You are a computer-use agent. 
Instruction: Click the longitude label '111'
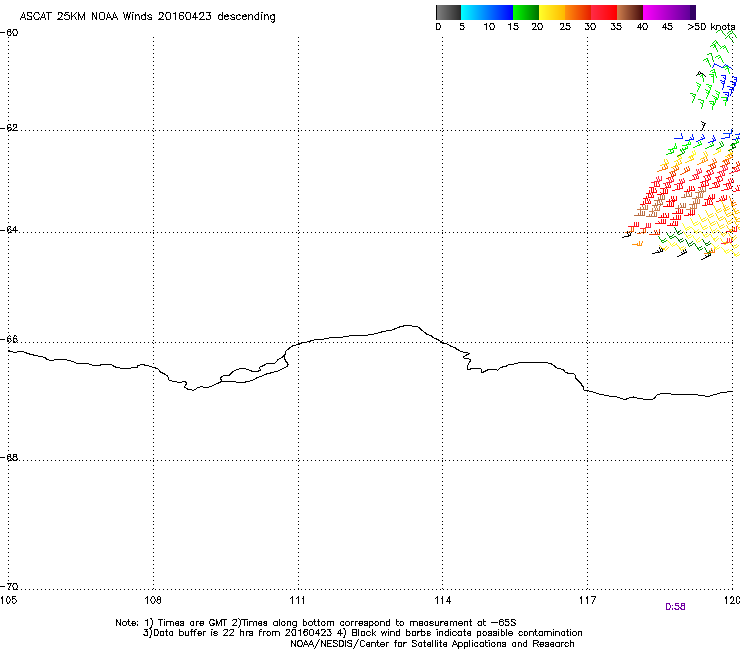click(x=297, y=600)
